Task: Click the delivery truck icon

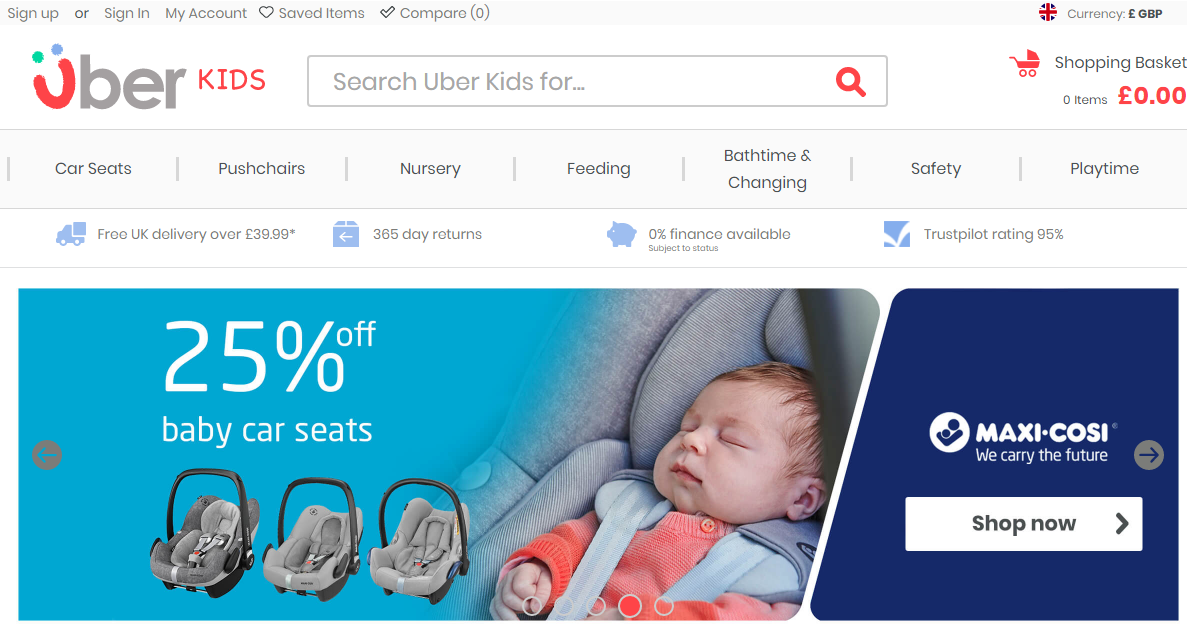Action: (70, 234)
